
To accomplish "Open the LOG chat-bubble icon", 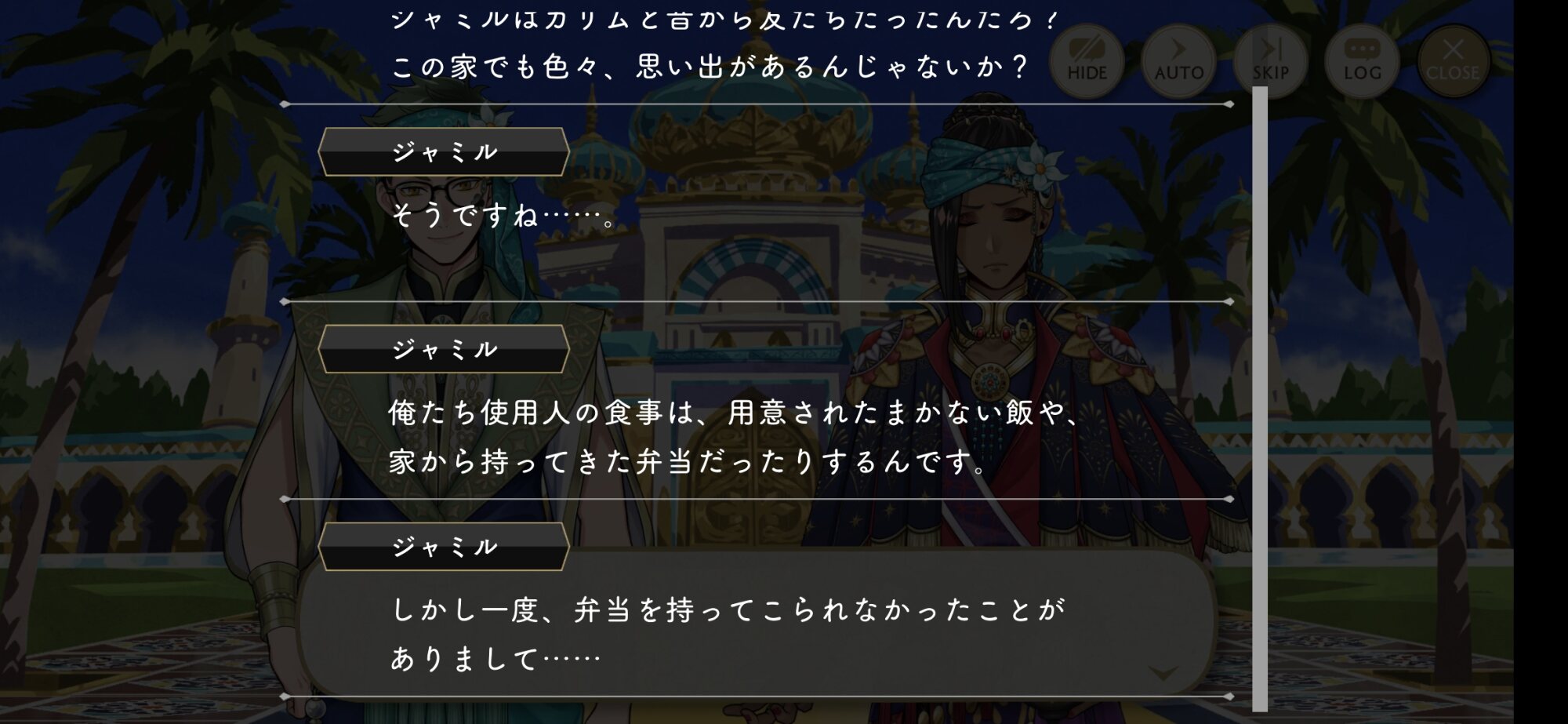I will (1362, 60).
